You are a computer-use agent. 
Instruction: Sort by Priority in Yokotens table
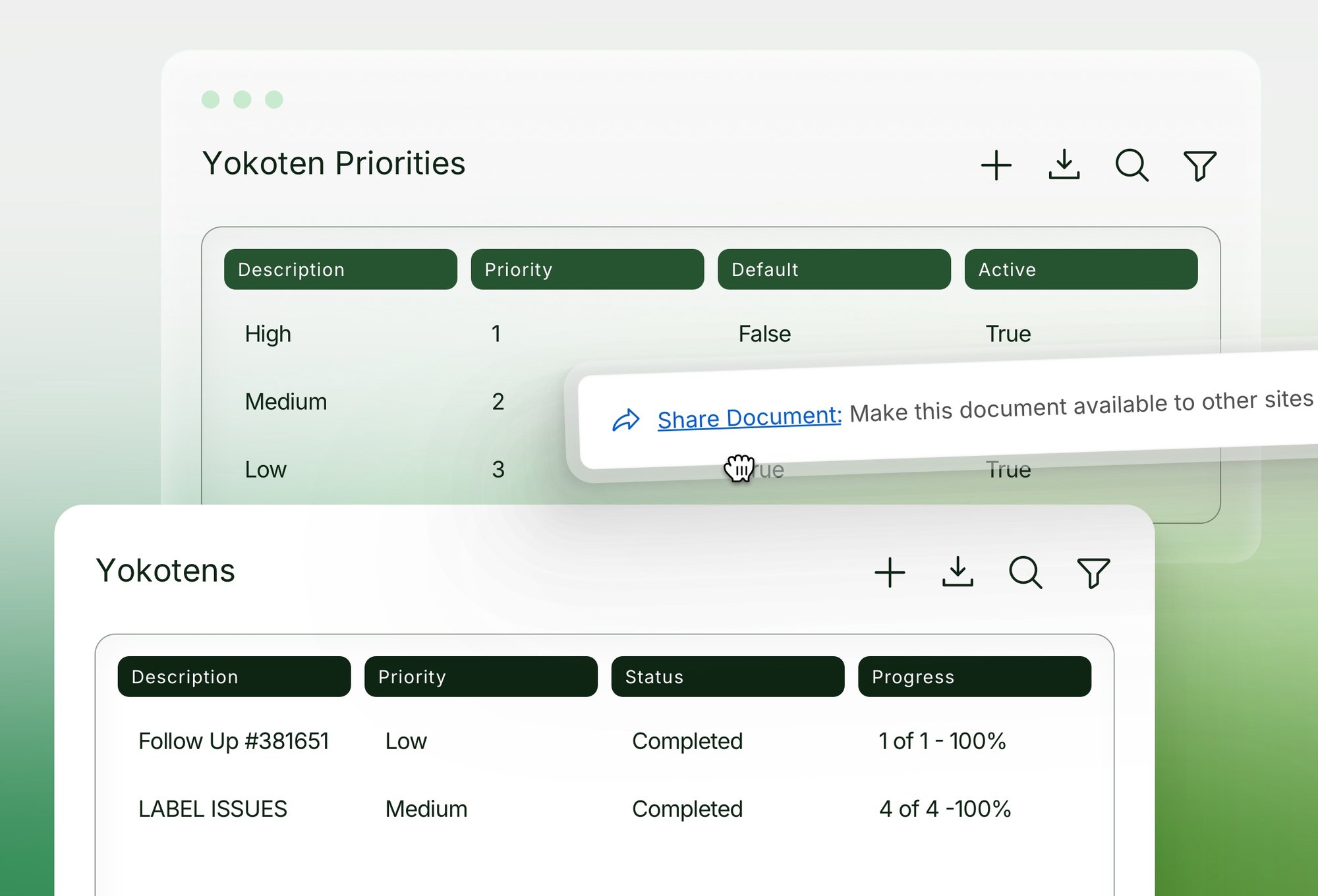pos(480,677)
